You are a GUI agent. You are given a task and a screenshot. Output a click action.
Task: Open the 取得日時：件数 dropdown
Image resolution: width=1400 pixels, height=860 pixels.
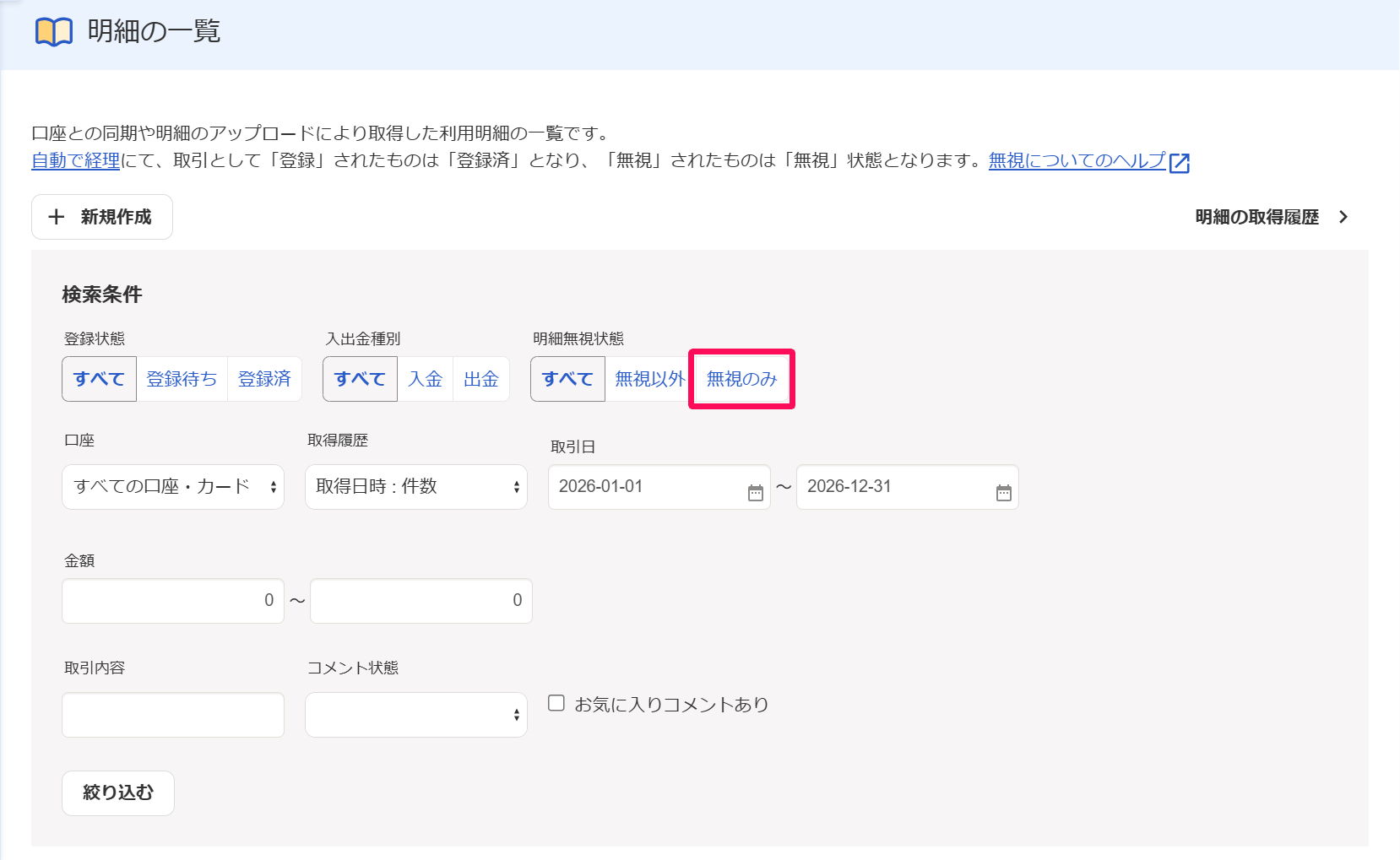pos(416,487)
